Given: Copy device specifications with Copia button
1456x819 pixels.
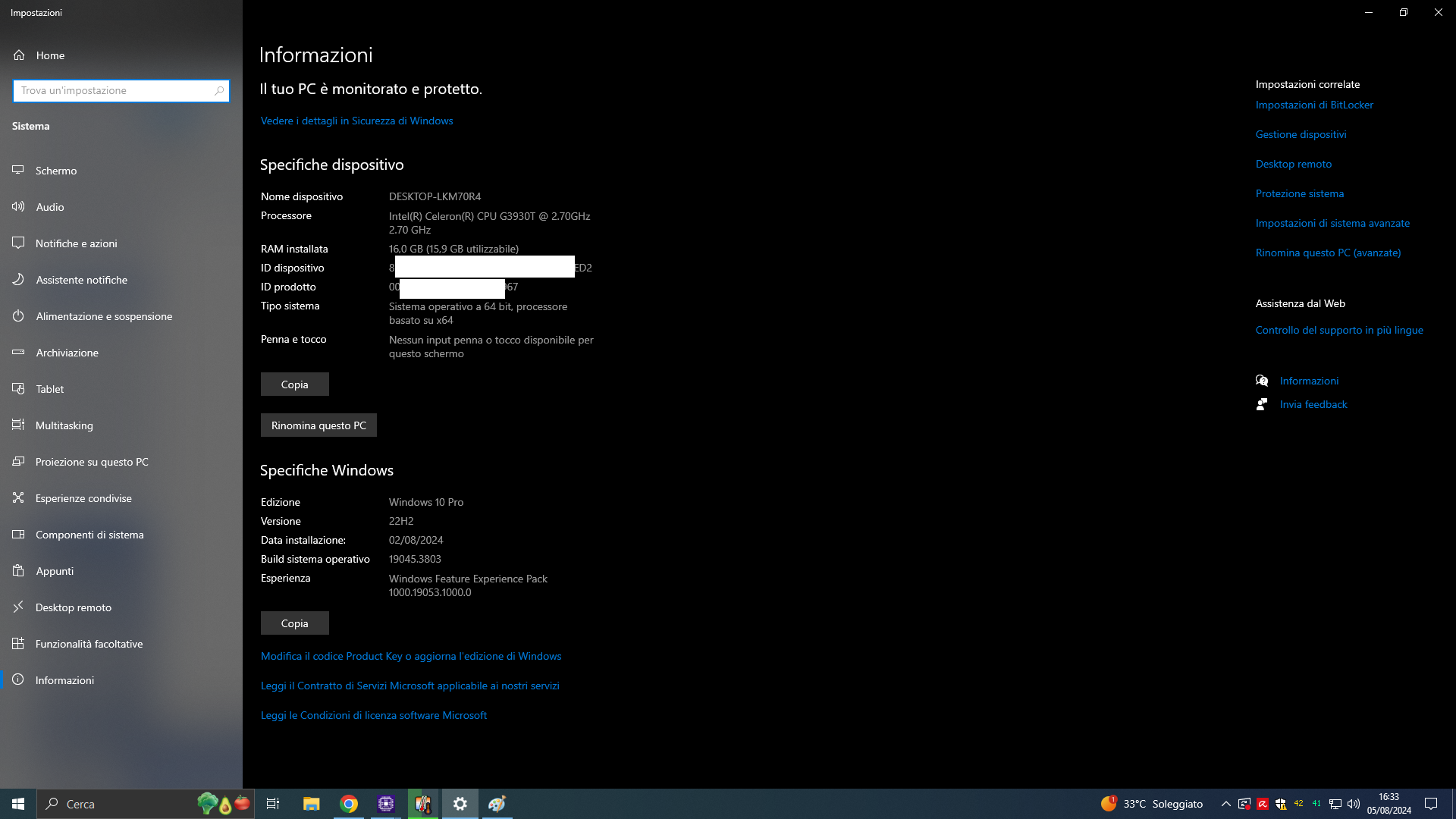Looking at the screenshot, I should (294, 384).
